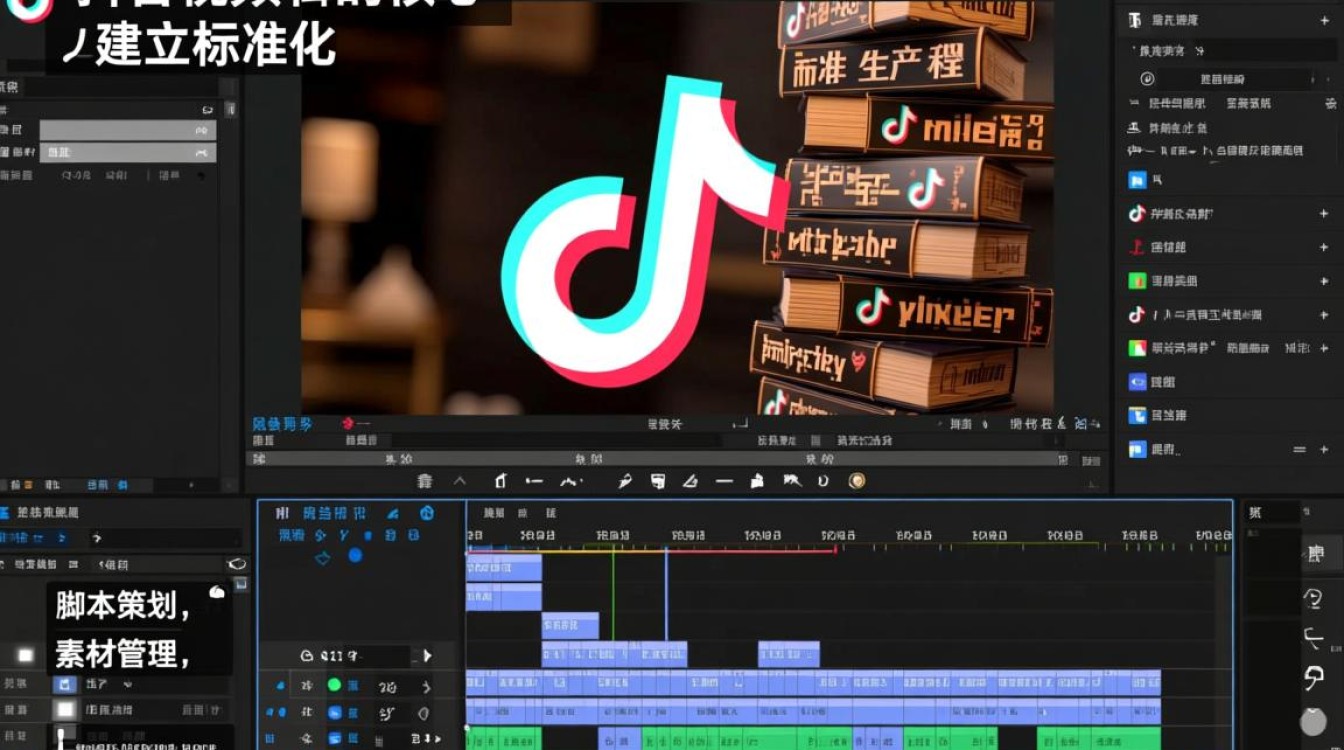
Task: Expand the upper TikTok row with its plus sign
Action: pos(1324,213)
